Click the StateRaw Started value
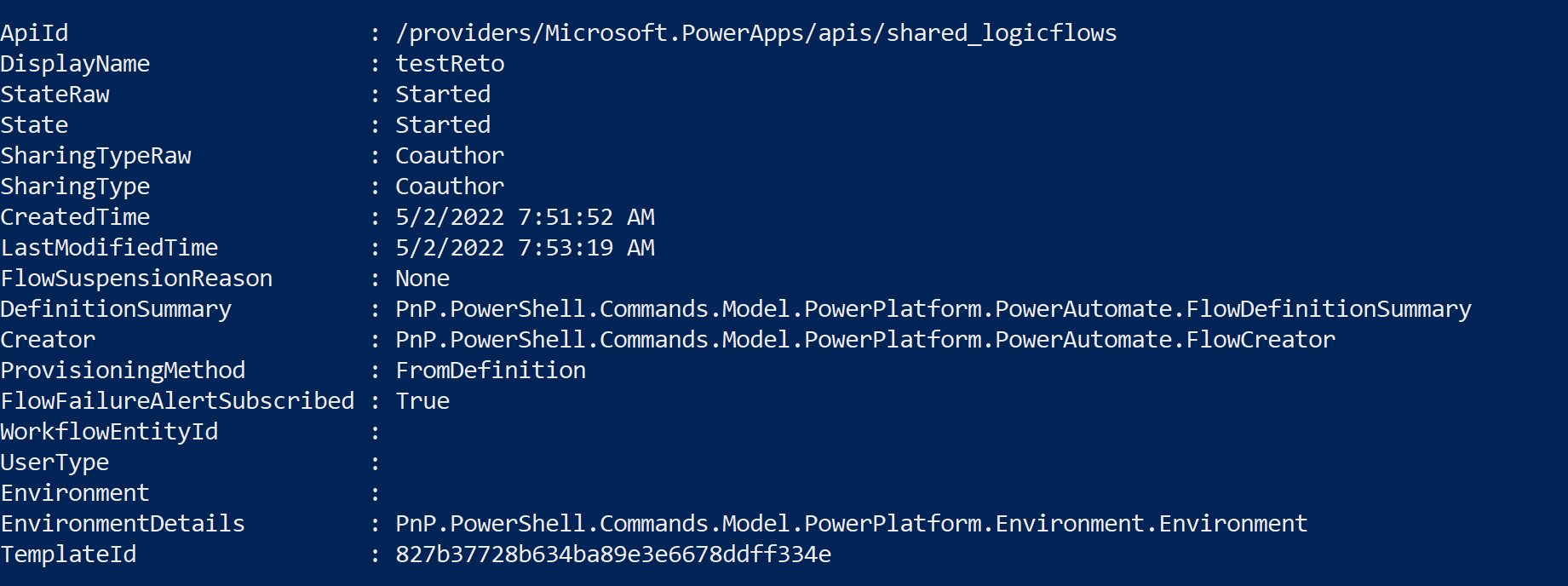 (x=443, y=95)
